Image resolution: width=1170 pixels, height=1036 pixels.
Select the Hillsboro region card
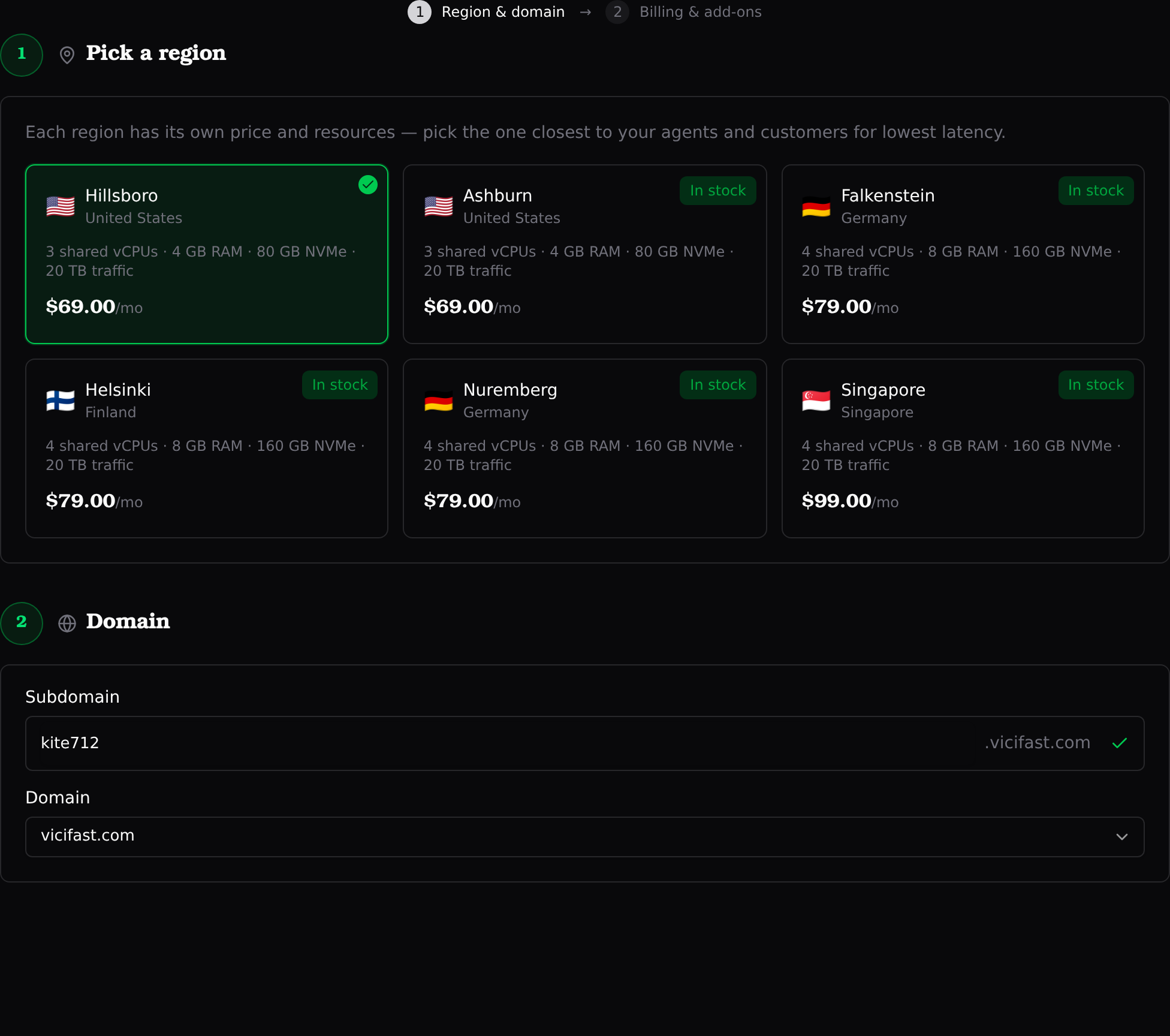tap(207, 254)
